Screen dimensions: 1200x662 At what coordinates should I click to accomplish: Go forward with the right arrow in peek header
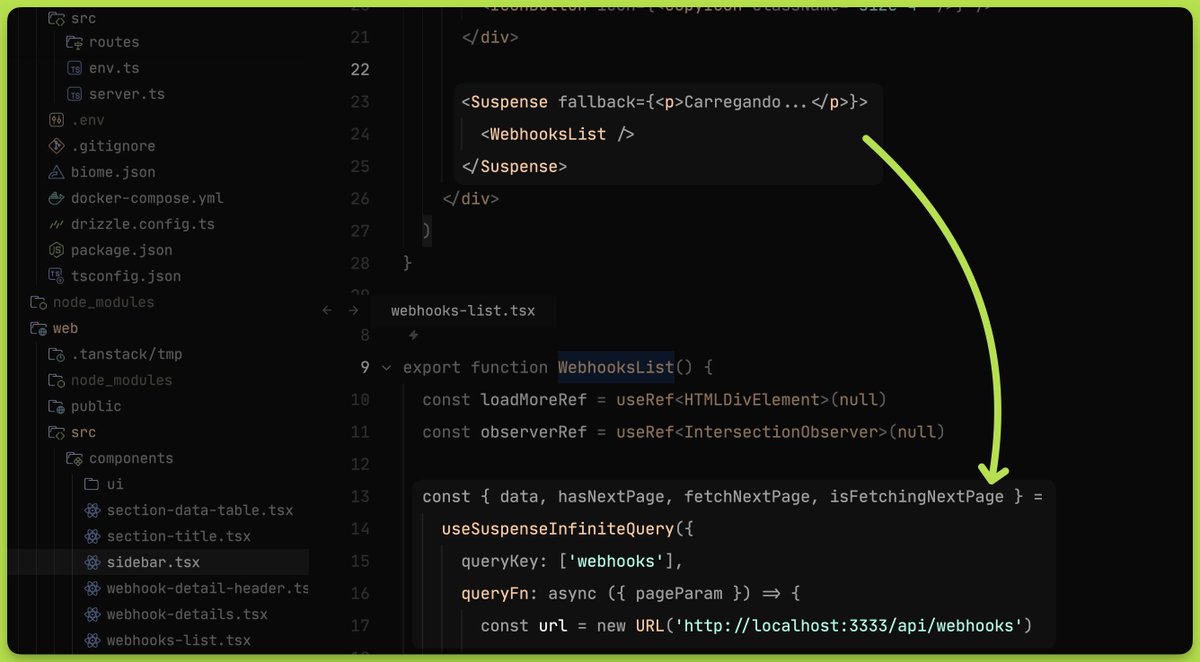point(353,311)
